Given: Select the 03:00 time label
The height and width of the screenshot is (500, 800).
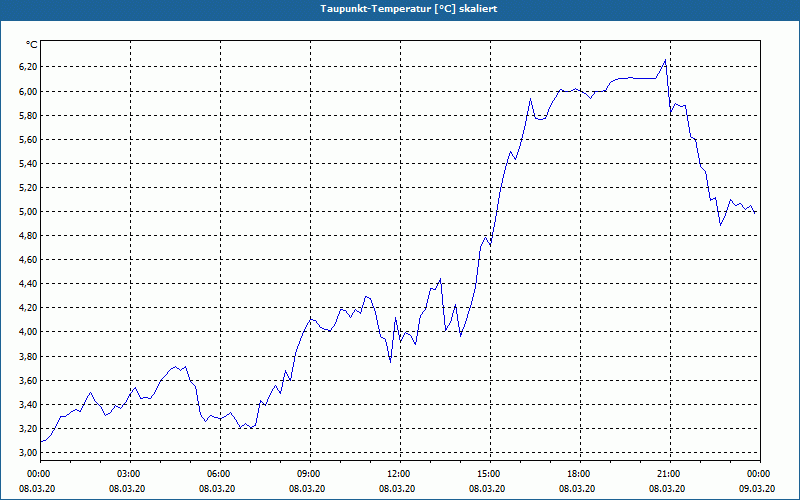Looking at the screenshot, I should pos(131,474).
